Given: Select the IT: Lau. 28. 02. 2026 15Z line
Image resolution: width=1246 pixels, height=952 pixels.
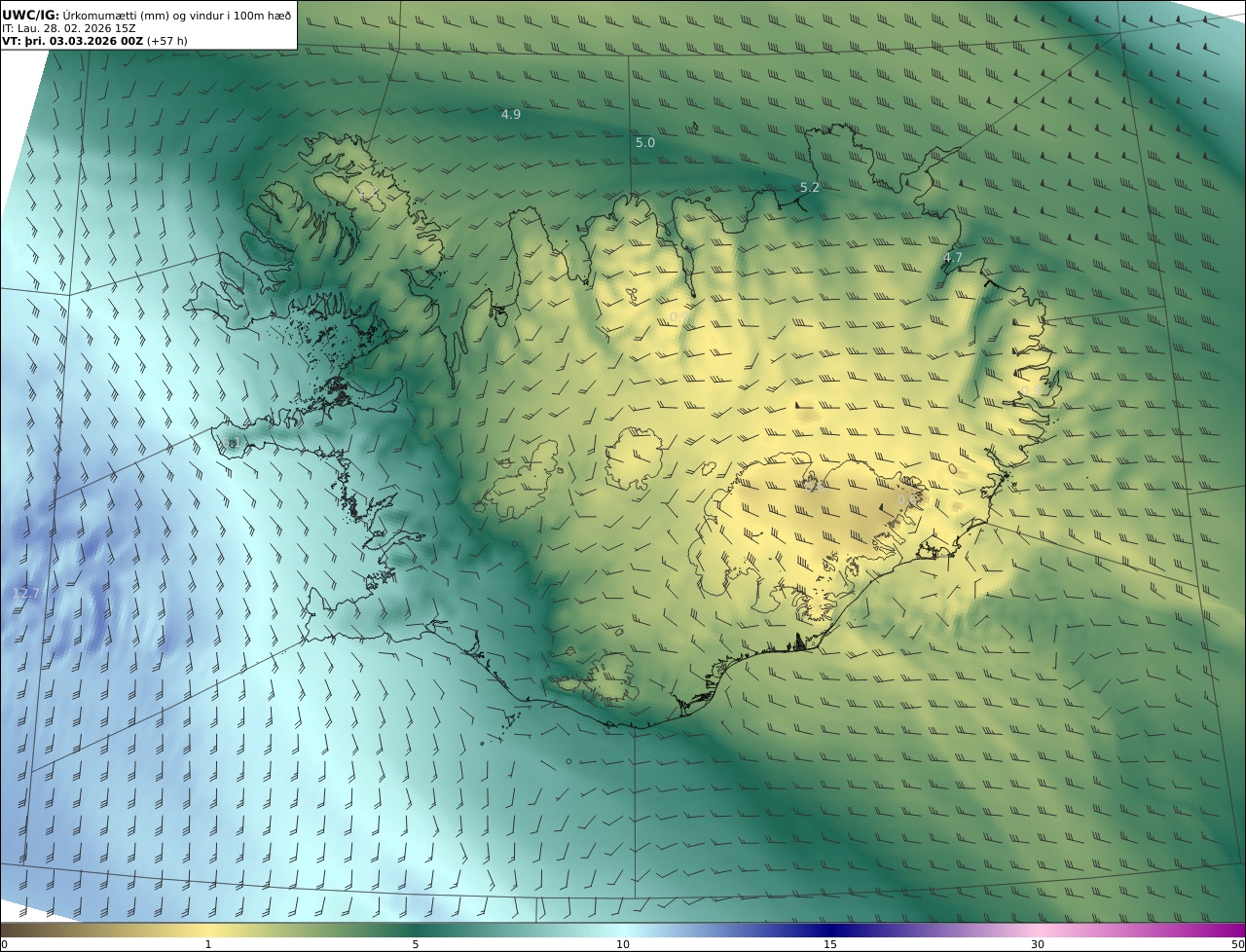Looking at the screenshot, I should pos(69,28).
